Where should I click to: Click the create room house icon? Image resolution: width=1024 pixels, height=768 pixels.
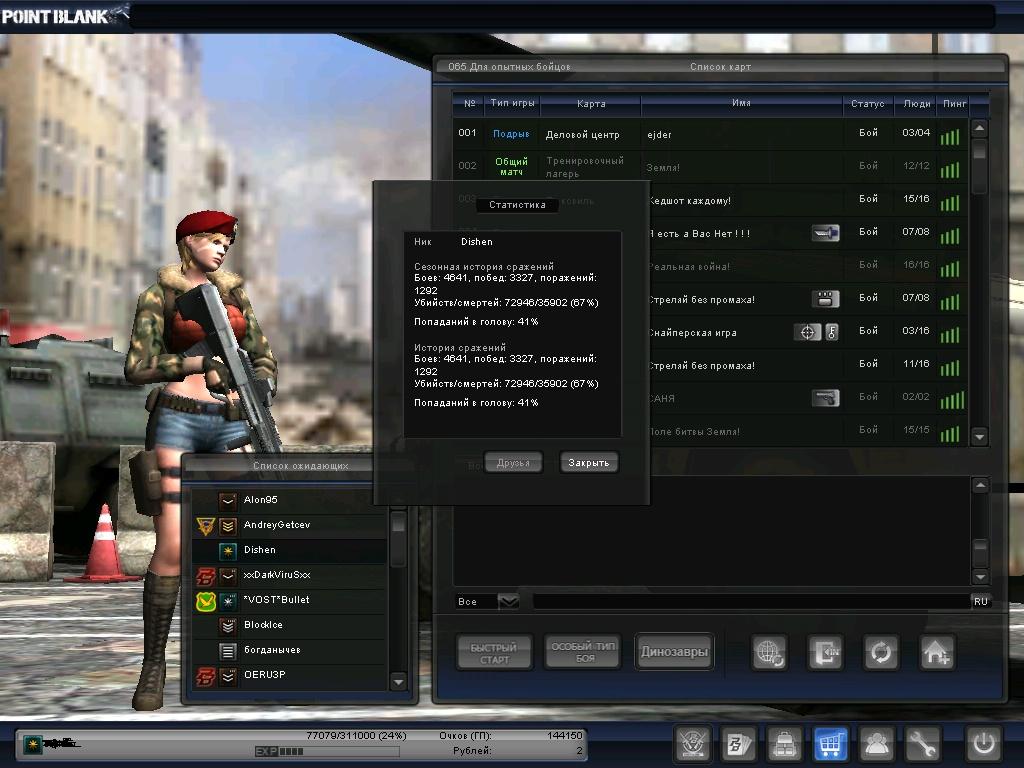(x=937, y=652)
